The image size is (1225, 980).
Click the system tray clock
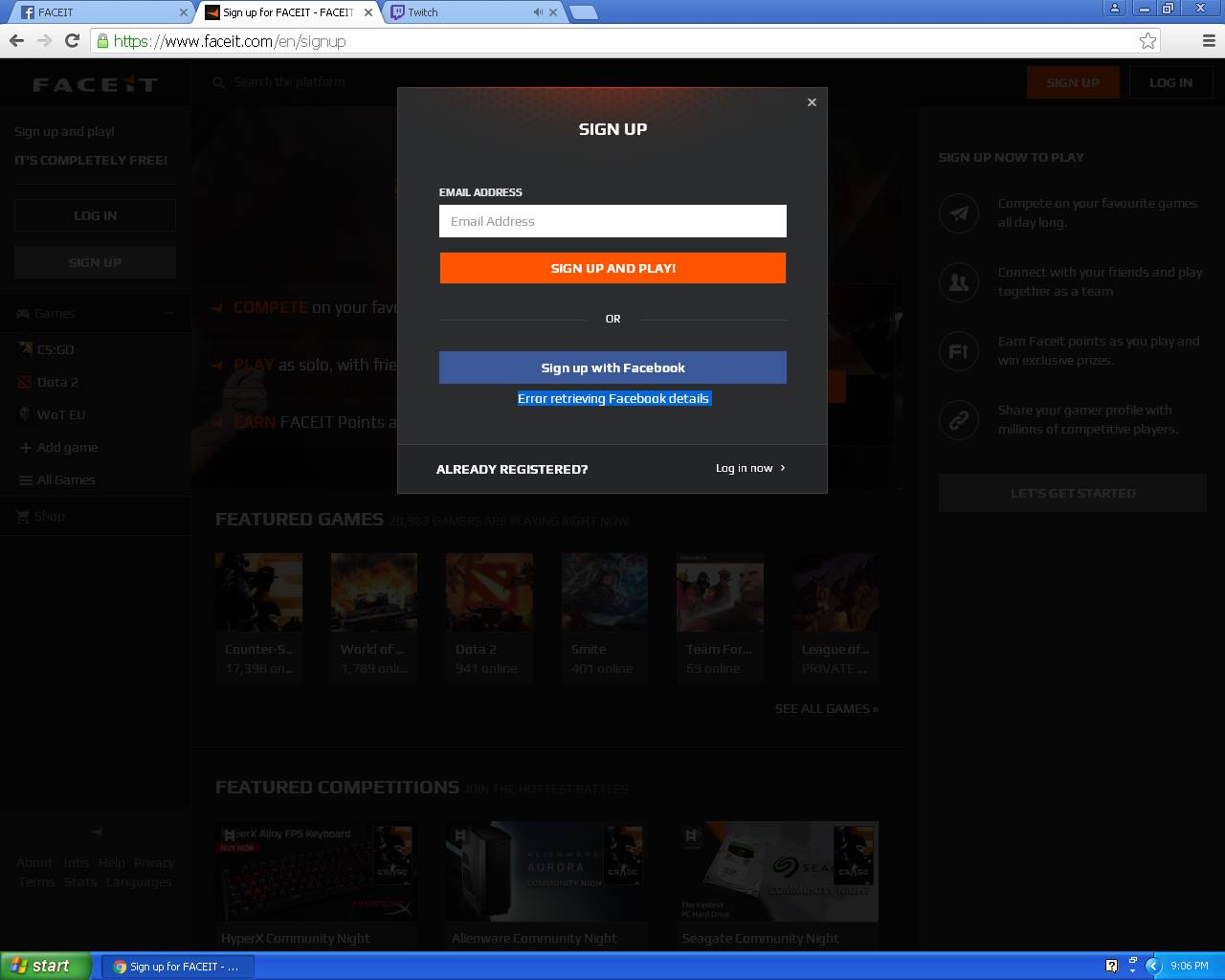1189,967
